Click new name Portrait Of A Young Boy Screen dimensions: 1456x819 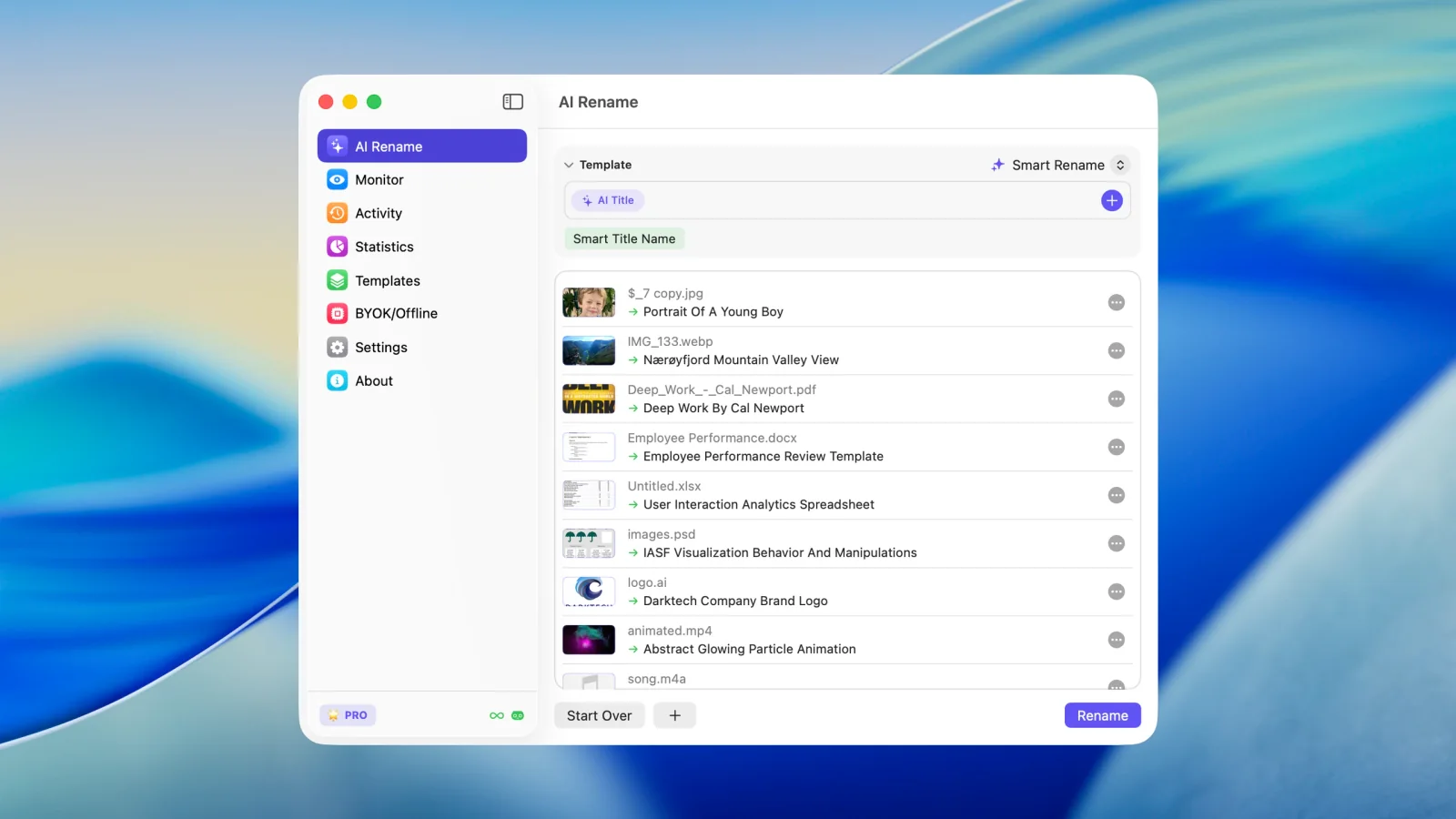coord(713,312)
